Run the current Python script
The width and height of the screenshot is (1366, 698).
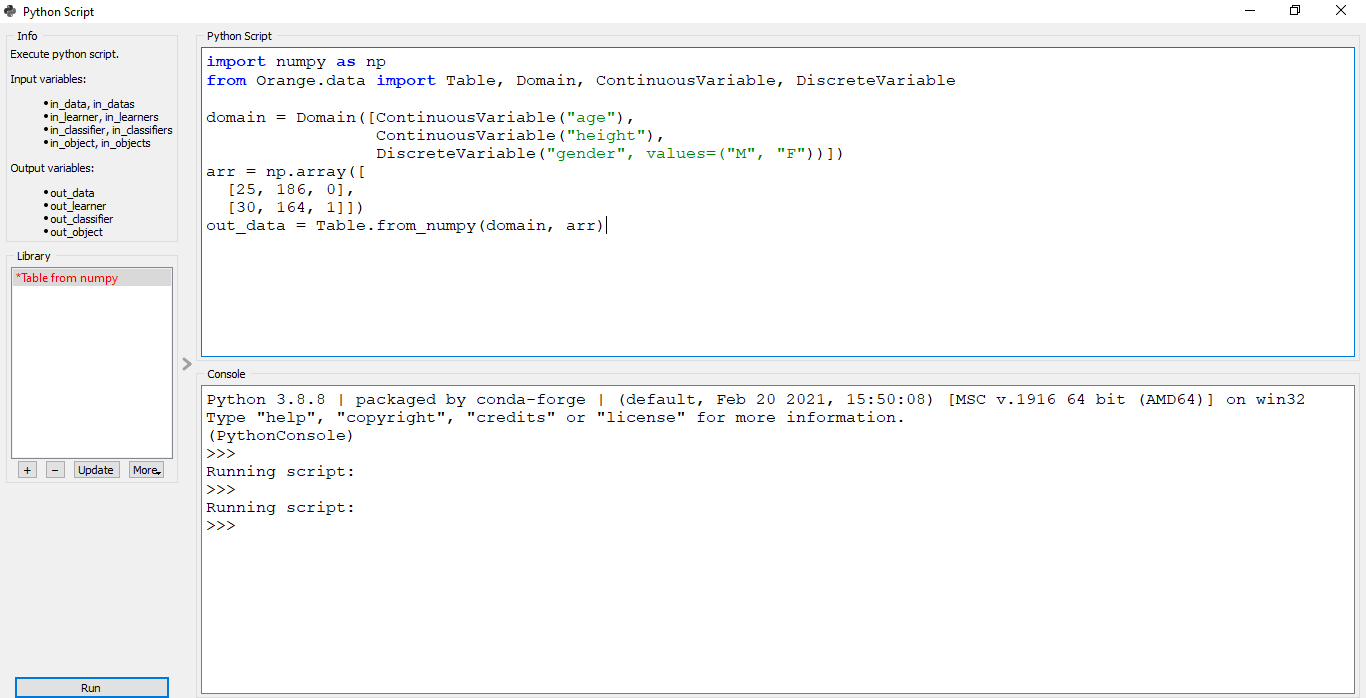(91, 687)
